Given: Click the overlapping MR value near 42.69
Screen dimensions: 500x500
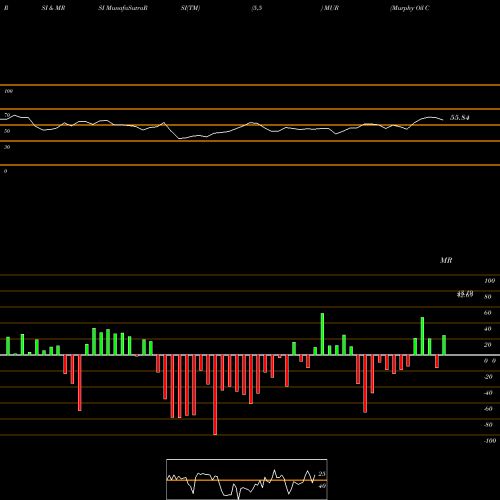Looking at the screenshot, I should (465, 294).
